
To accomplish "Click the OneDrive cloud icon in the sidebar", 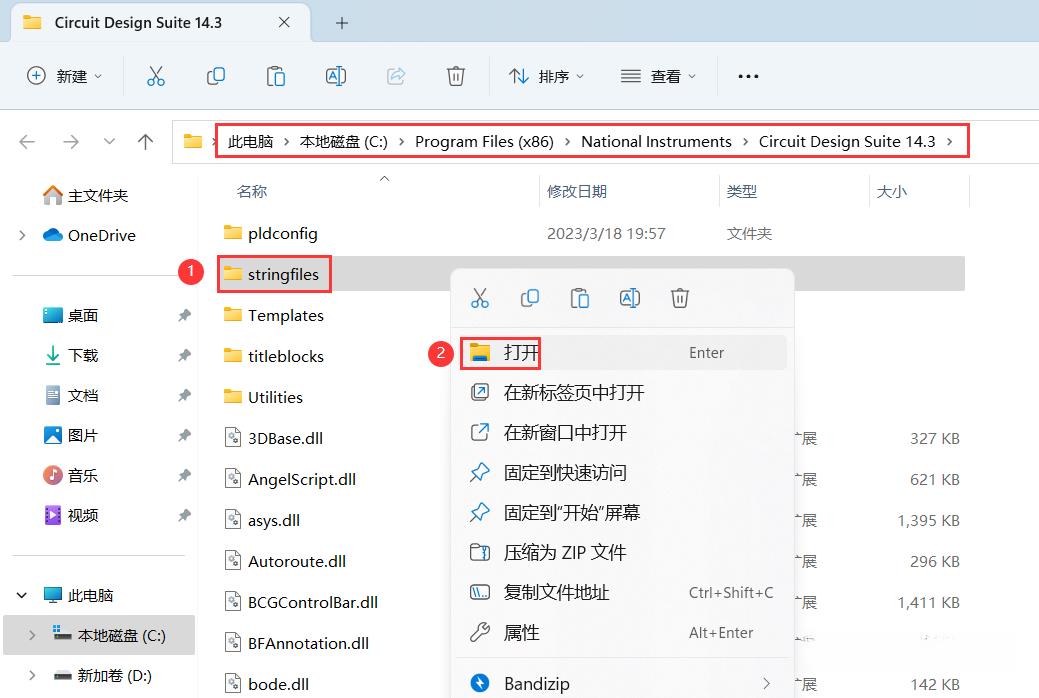I will (52, 235).
